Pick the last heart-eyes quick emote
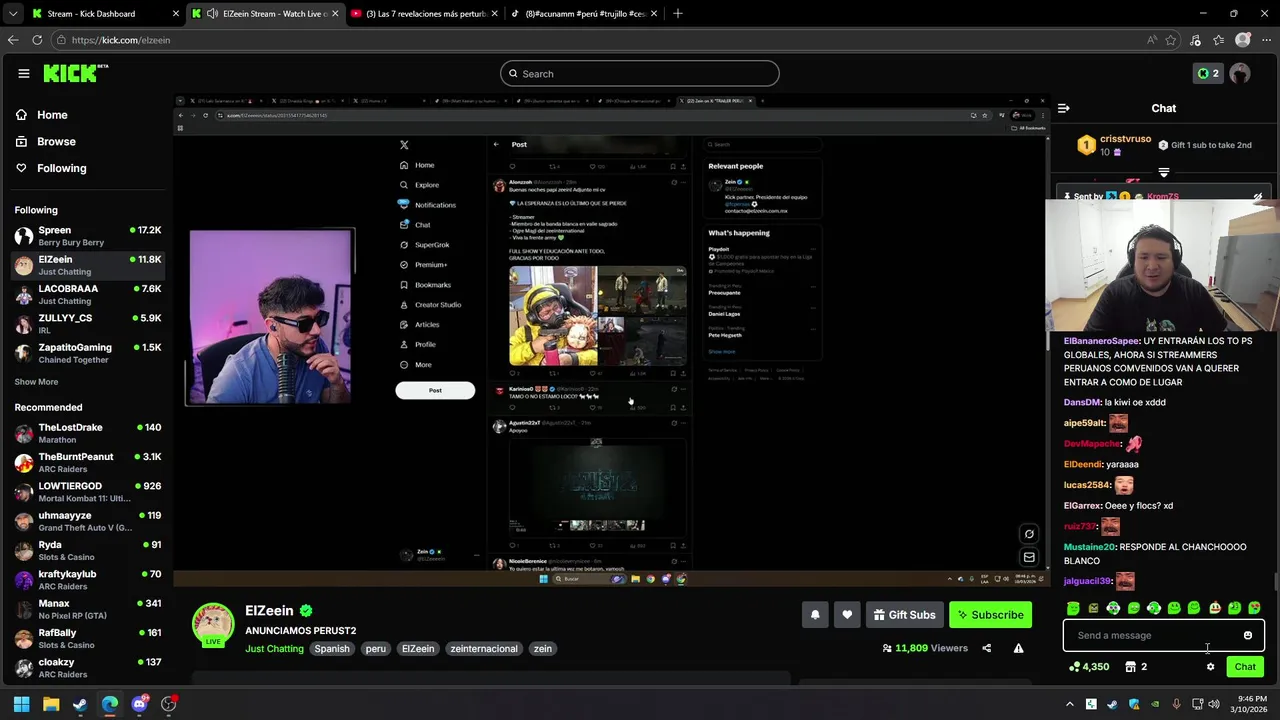This screenshot has height=720, width=1280. coord(1254,608)
